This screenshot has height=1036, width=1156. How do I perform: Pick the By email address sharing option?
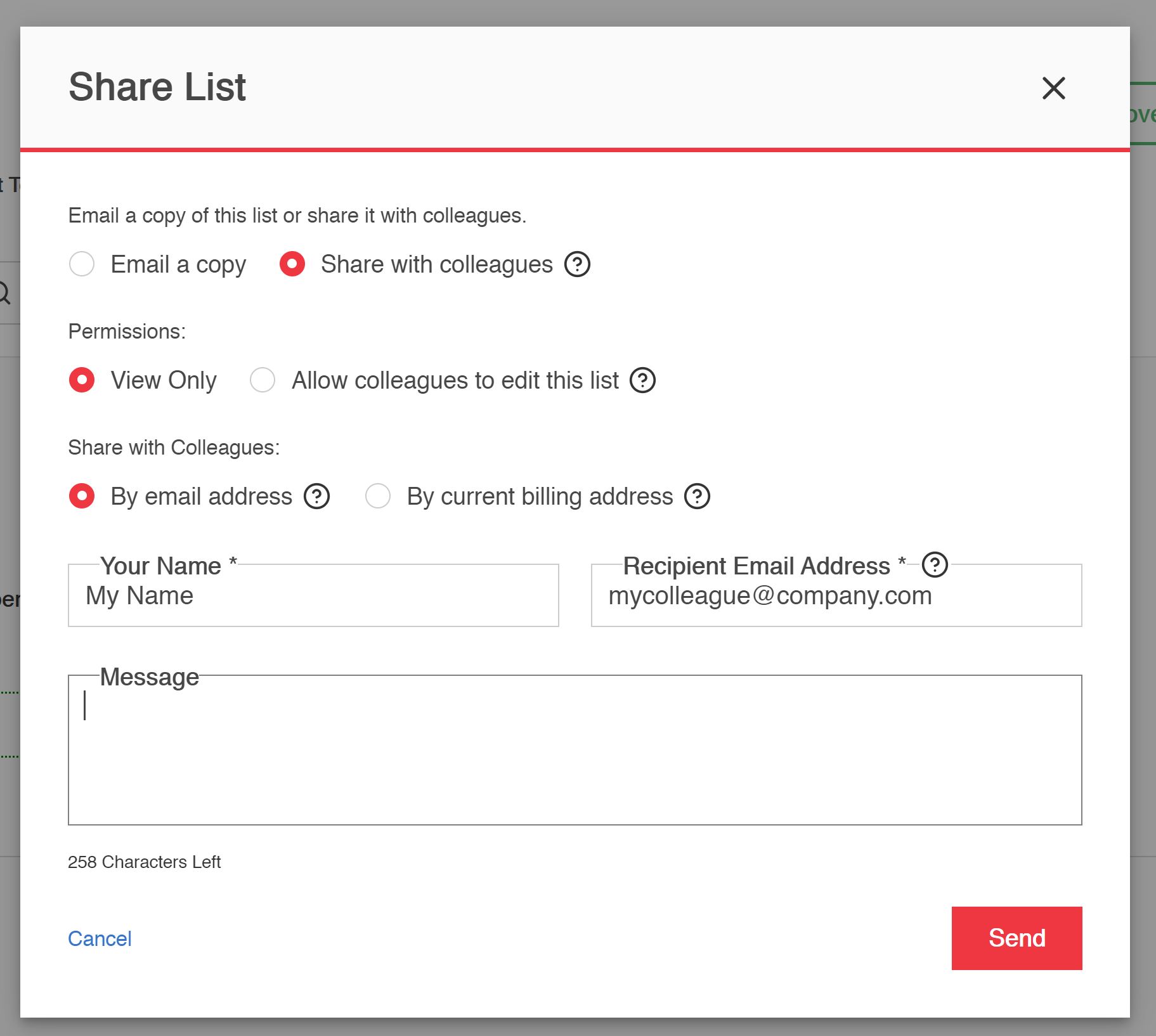82,496
